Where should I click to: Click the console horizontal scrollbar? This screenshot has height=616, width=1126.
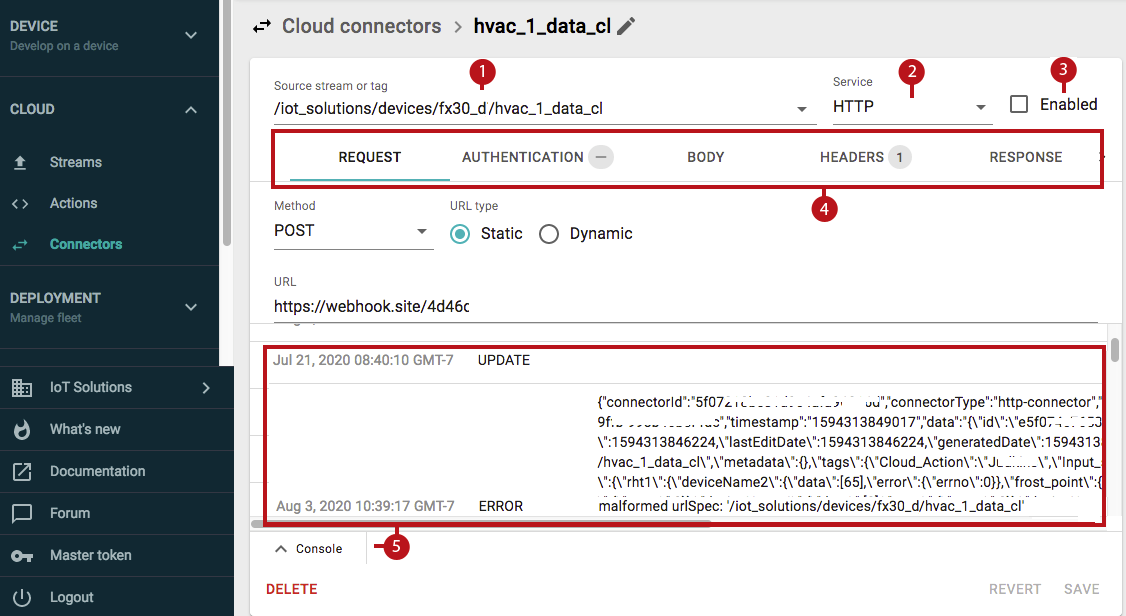click(x=480, y=523)
